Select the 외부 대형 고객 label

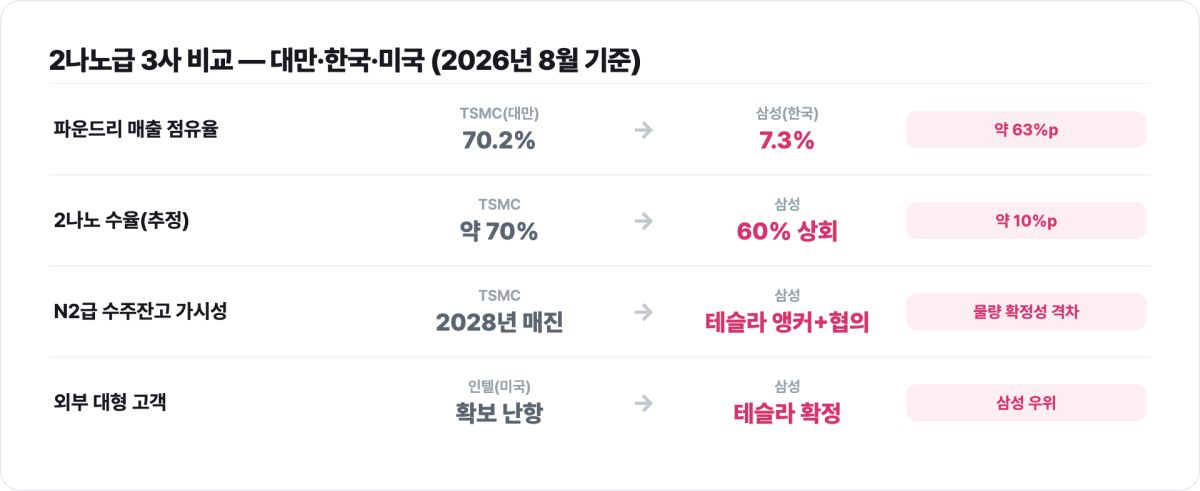[111, 403]
